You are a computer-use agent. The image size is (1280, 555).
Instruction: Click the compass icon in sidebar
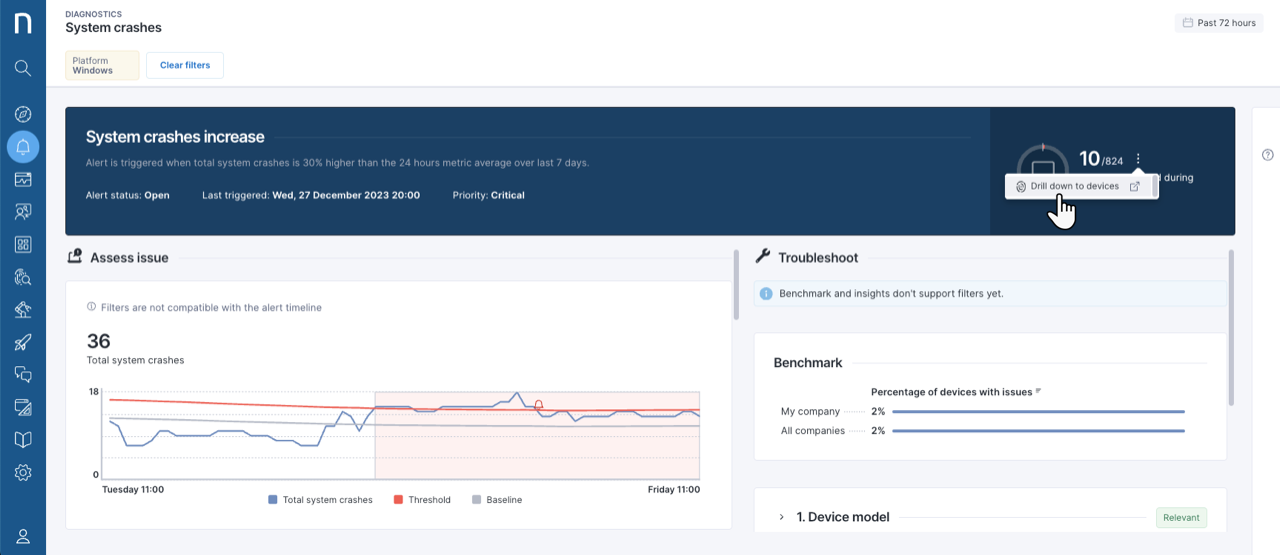23,114
